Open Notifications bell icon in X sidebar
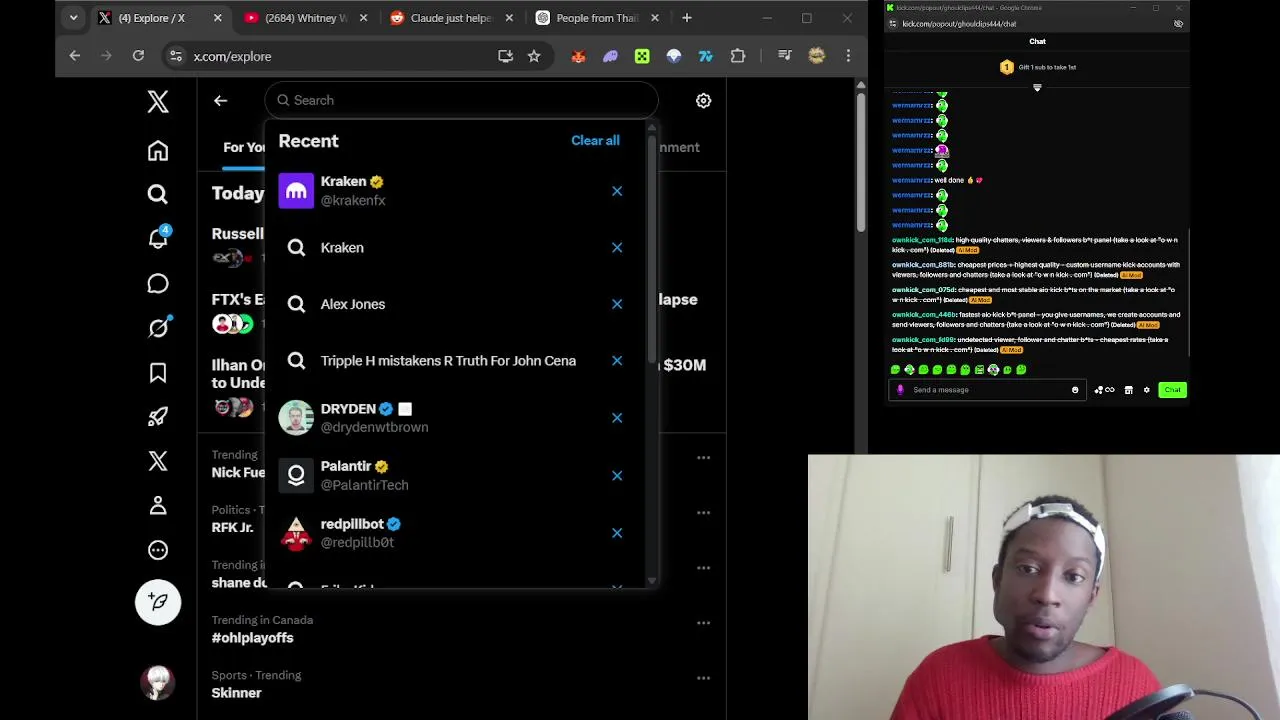 [x=158, y=239]
